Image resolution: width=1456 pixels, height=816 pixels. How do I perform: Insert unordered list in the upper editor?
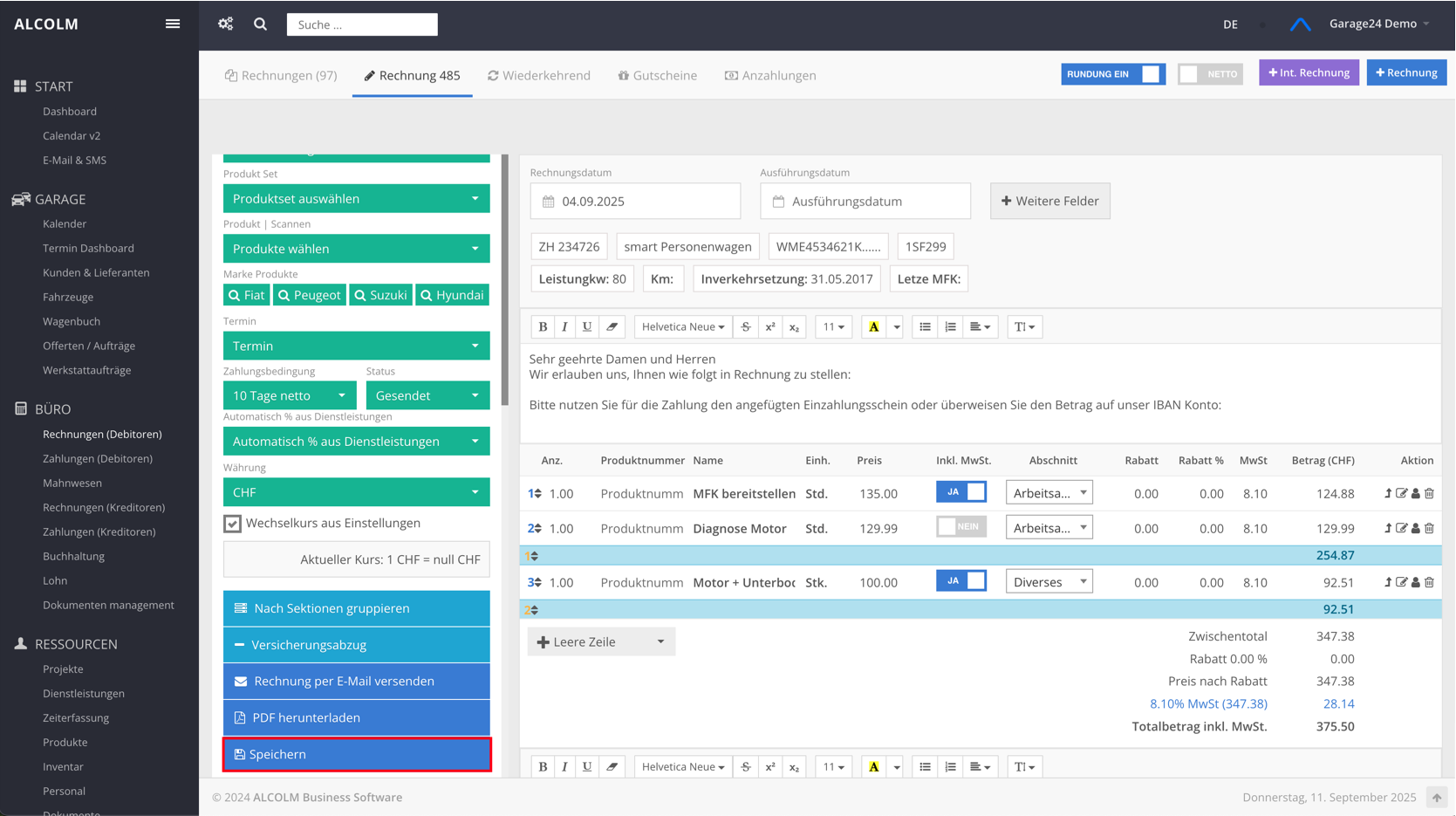925,326
